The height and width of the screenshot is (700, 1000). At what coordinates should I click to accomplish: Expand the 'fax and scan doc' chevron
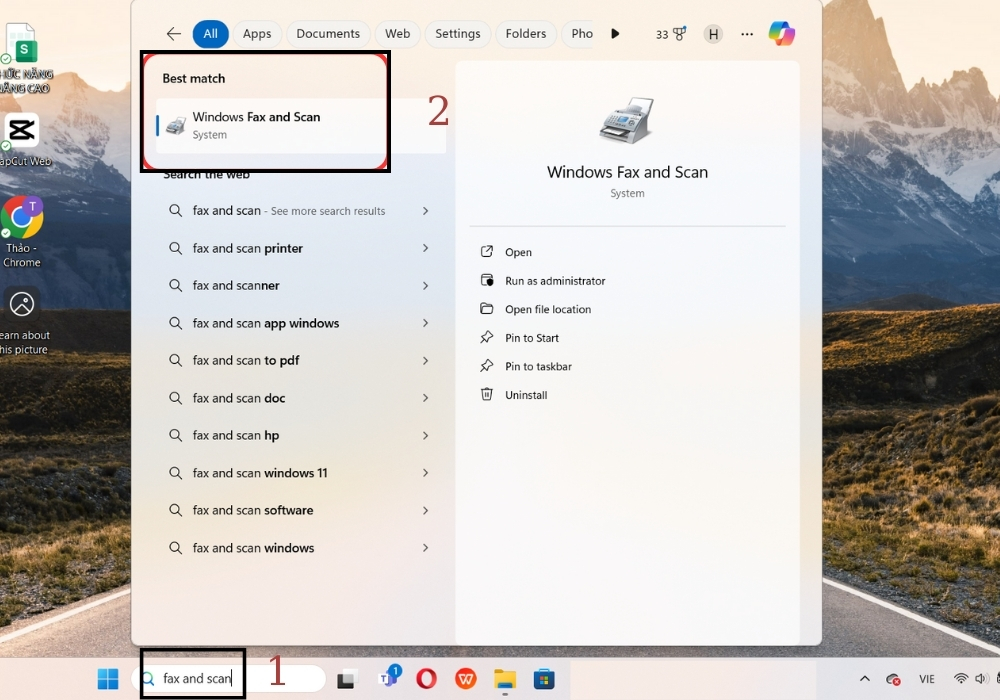[425, 398]
